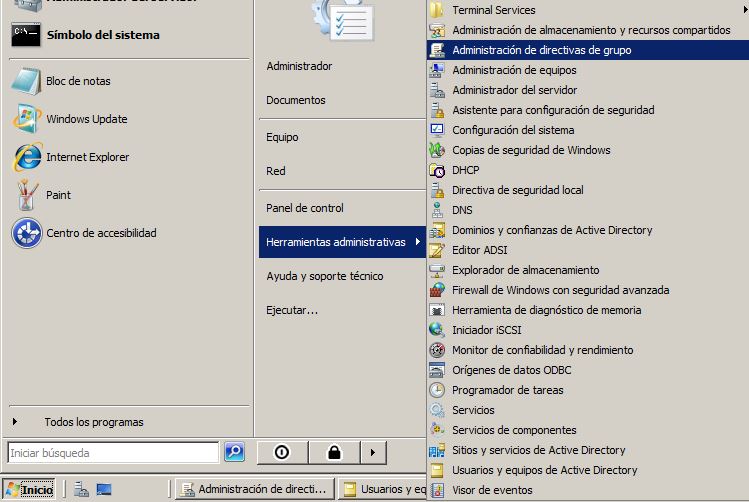The height and width of the screenshot is (502, 749).
Task: Open Administración de almacenamiento y recursos compartidos
Action: (588, 30)
